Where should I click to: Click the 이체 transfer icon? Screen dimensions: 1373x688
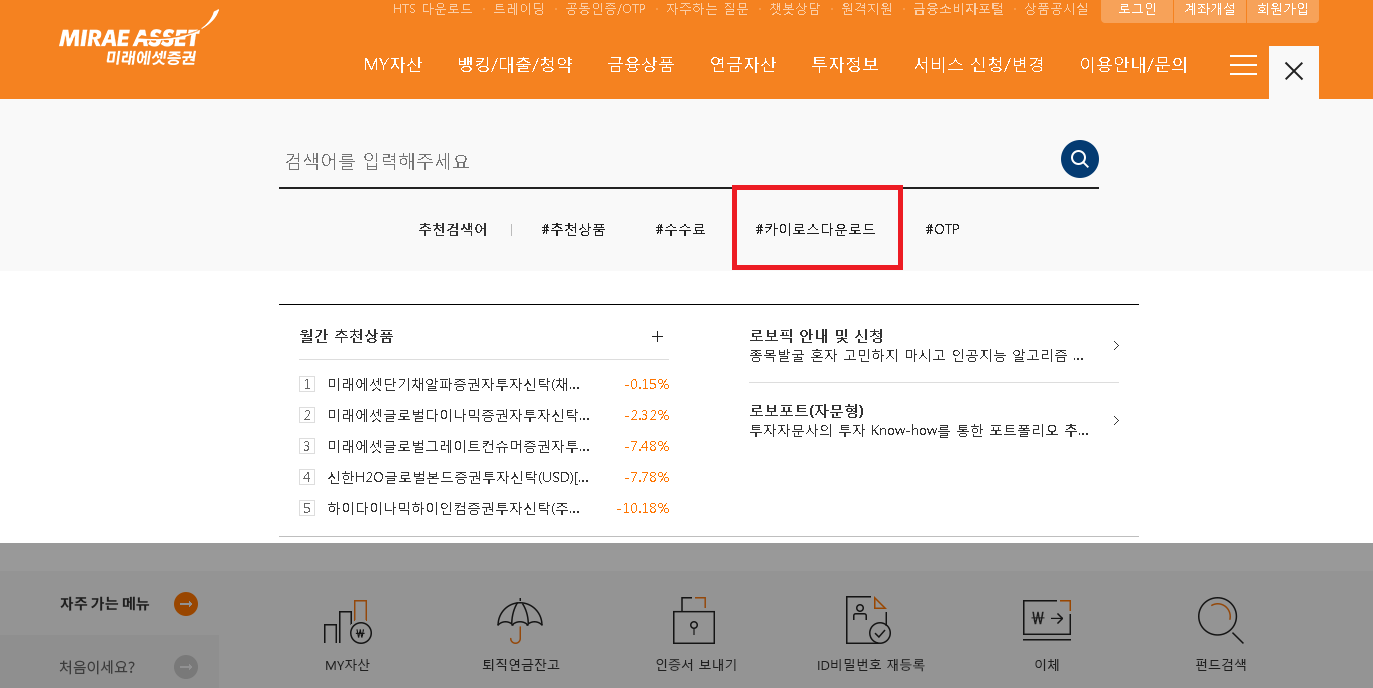[x=1047, y=621]
